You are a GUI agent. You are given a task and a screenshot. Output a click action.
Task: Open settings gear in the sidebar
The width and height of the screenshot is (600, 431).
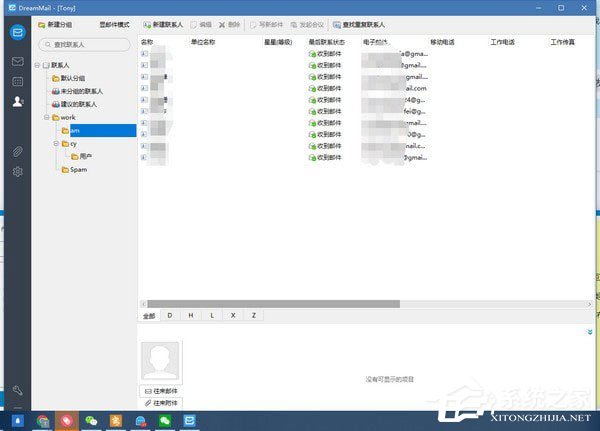coord(18,172)
